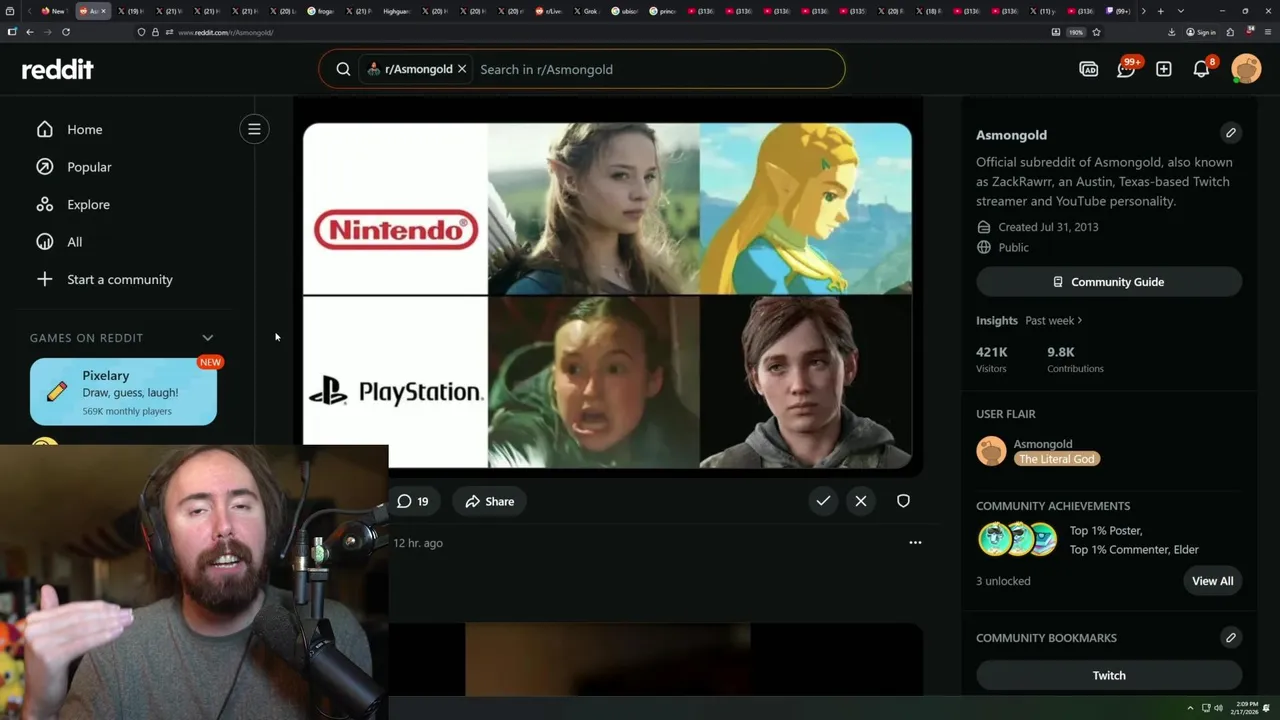The width and height of the screenshot is (1280, 720).
Task: View All community achievements
Action: (x=1212, y=581)
